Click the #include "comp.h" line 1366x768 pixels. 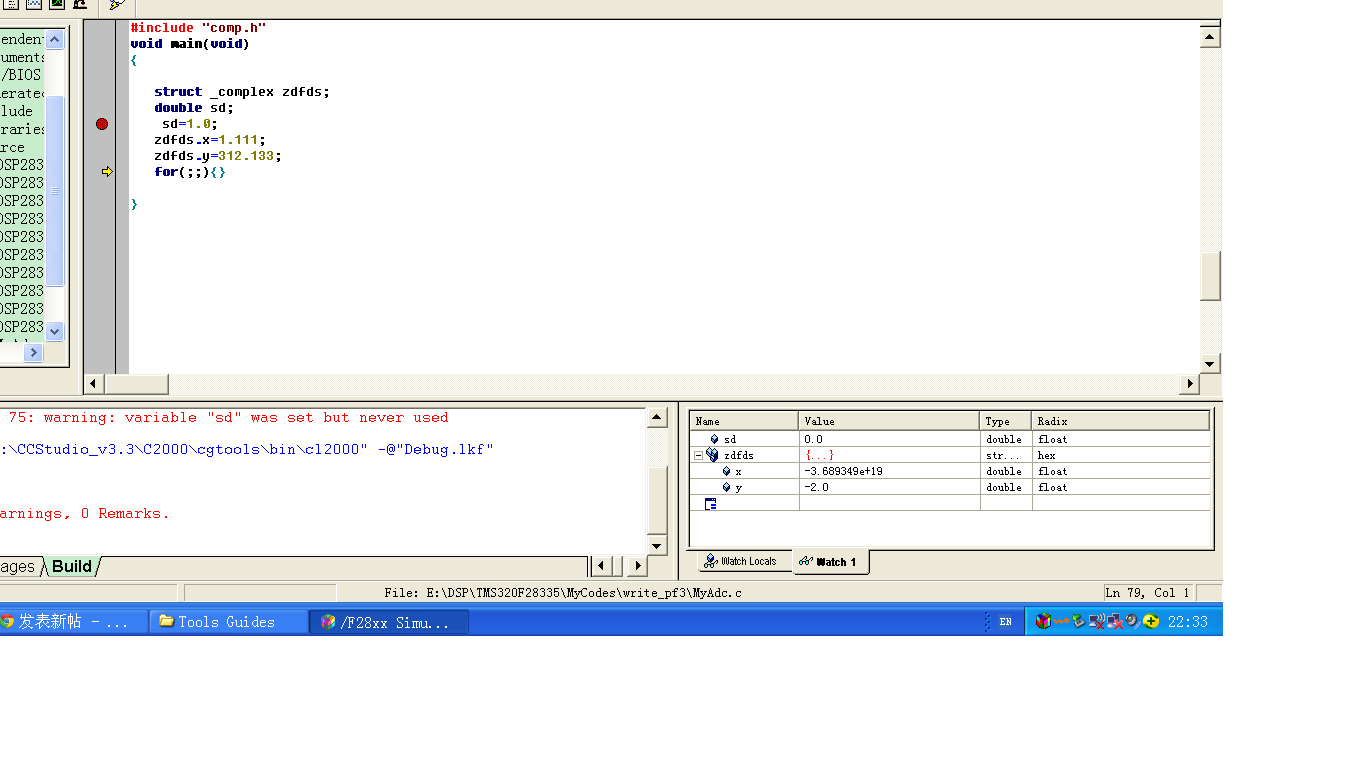point(198,28)
